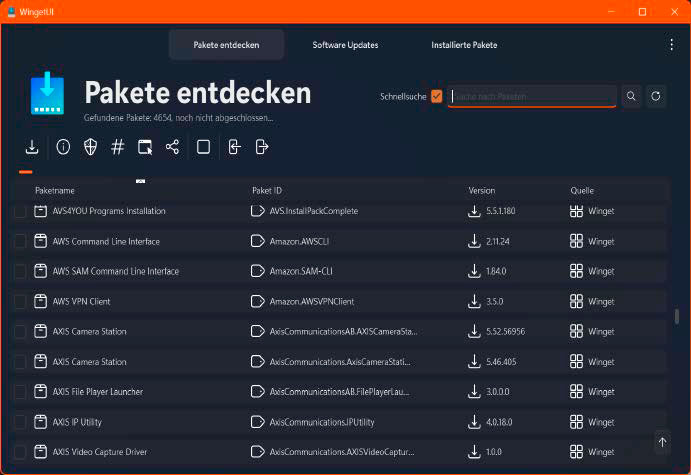This screenshot has width=691, height=475.
Task: Sort by Version column header
Action: coord(482,190)
